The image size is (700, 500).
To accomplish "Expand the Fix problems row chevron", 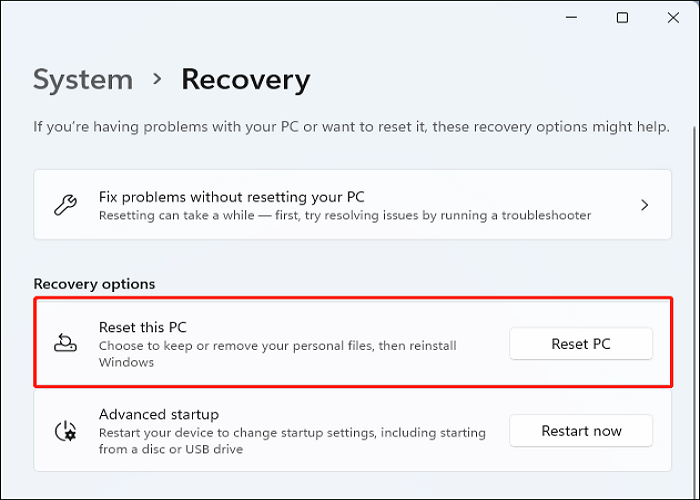I will pyautogui.click(x=645, y=205).
